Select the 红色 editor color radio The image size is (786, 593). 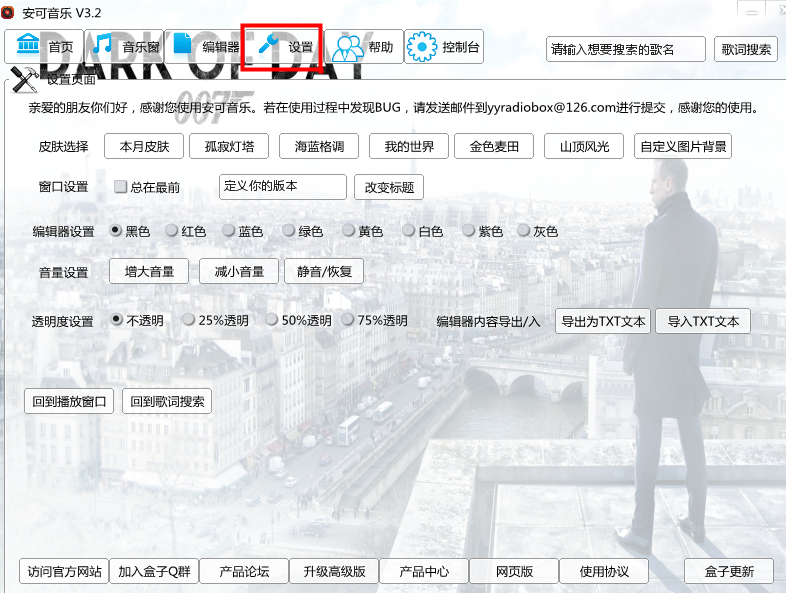pos(171,231)
